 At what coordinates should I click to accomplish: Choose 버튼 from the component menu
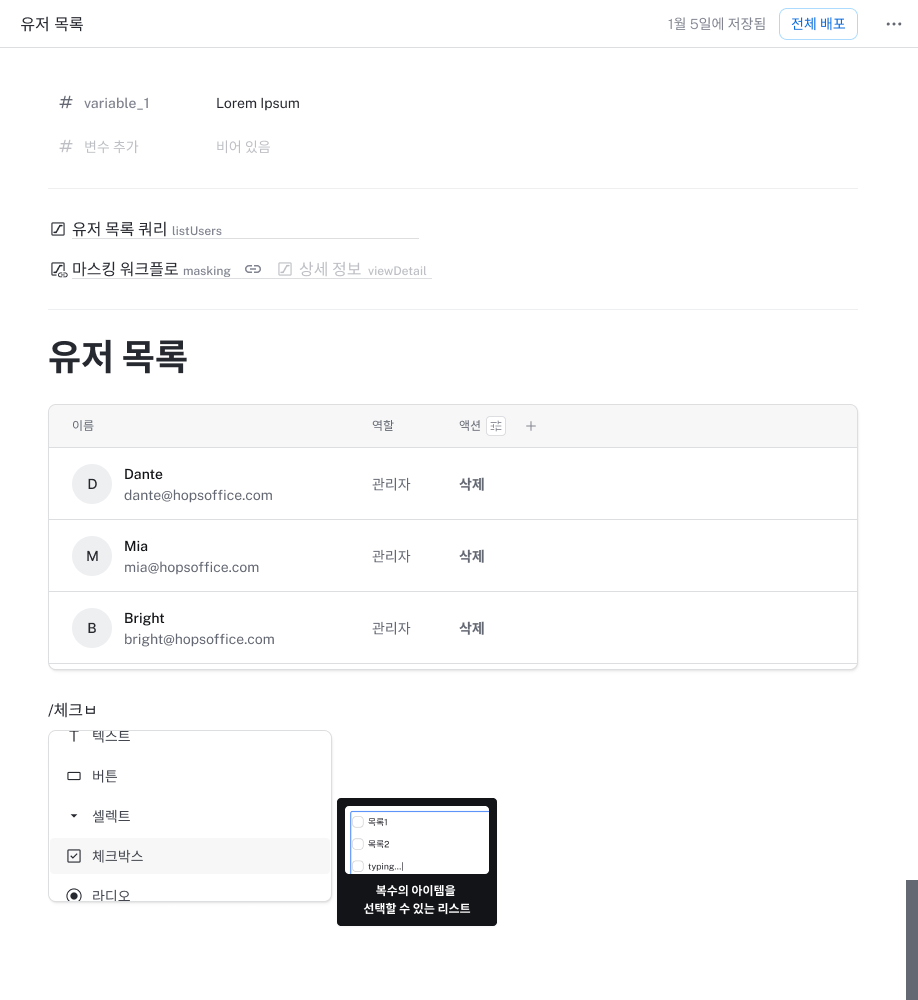[x=190, y=776]
